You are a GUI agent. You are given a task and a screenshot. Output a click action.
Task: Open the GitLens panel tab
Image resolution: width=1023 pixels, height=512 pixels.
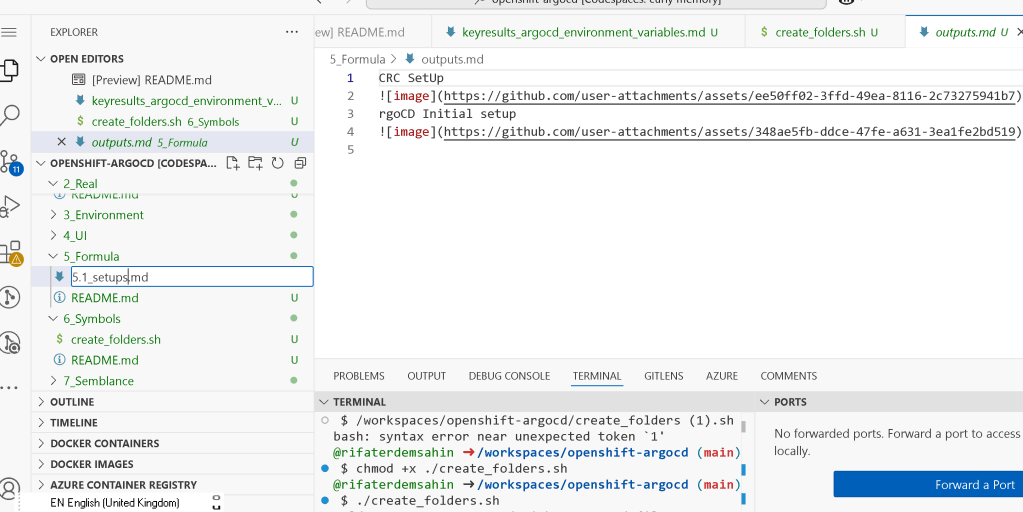tap(664, 376)
